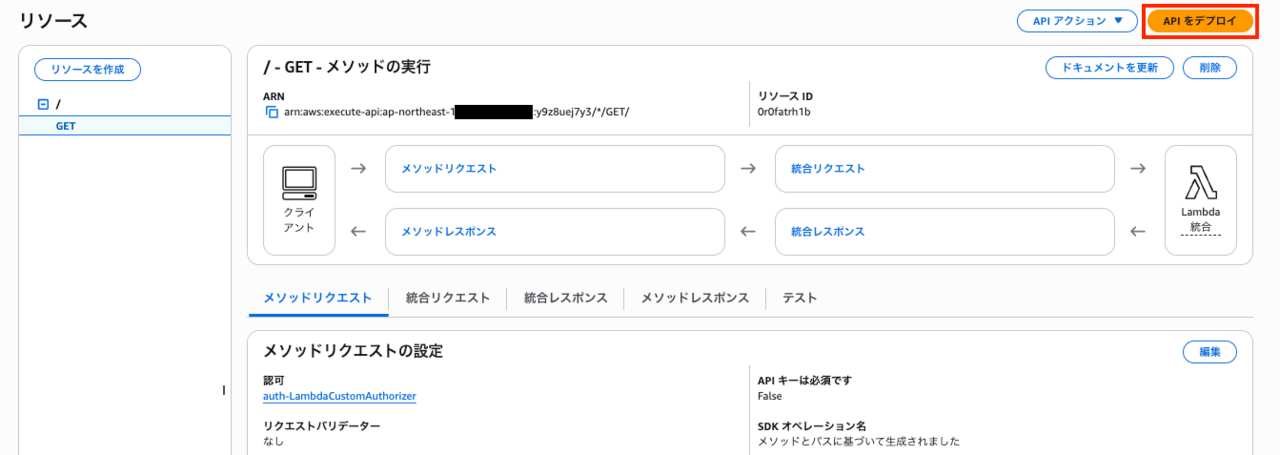Click the client computer icon
Viewport: 1280px width, 455px height.
click(299, 181)
